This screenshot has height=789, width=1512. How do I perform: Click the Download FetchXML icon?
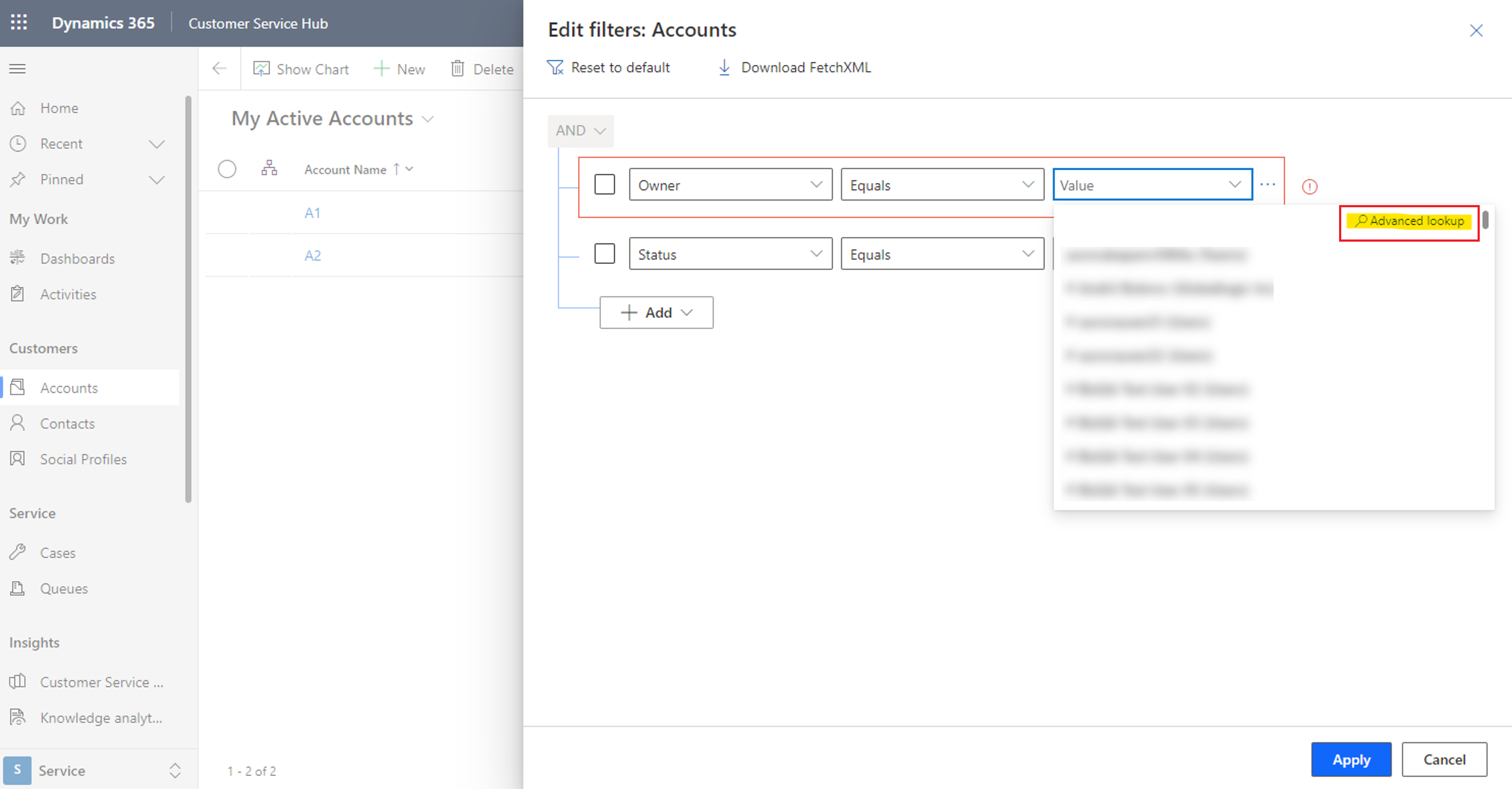(x=724, y=67)
